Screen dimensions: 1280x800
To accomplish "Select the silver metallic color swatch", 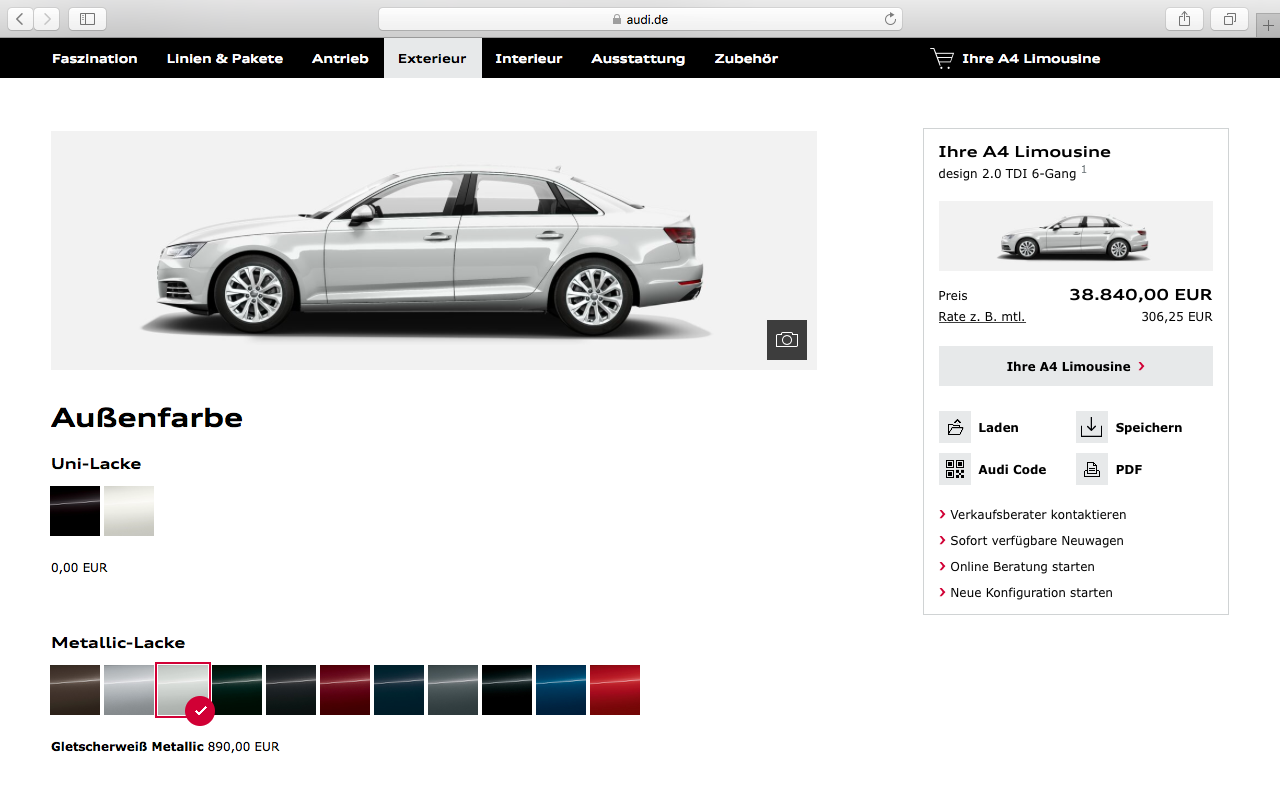I will click(x=129, y=690).
